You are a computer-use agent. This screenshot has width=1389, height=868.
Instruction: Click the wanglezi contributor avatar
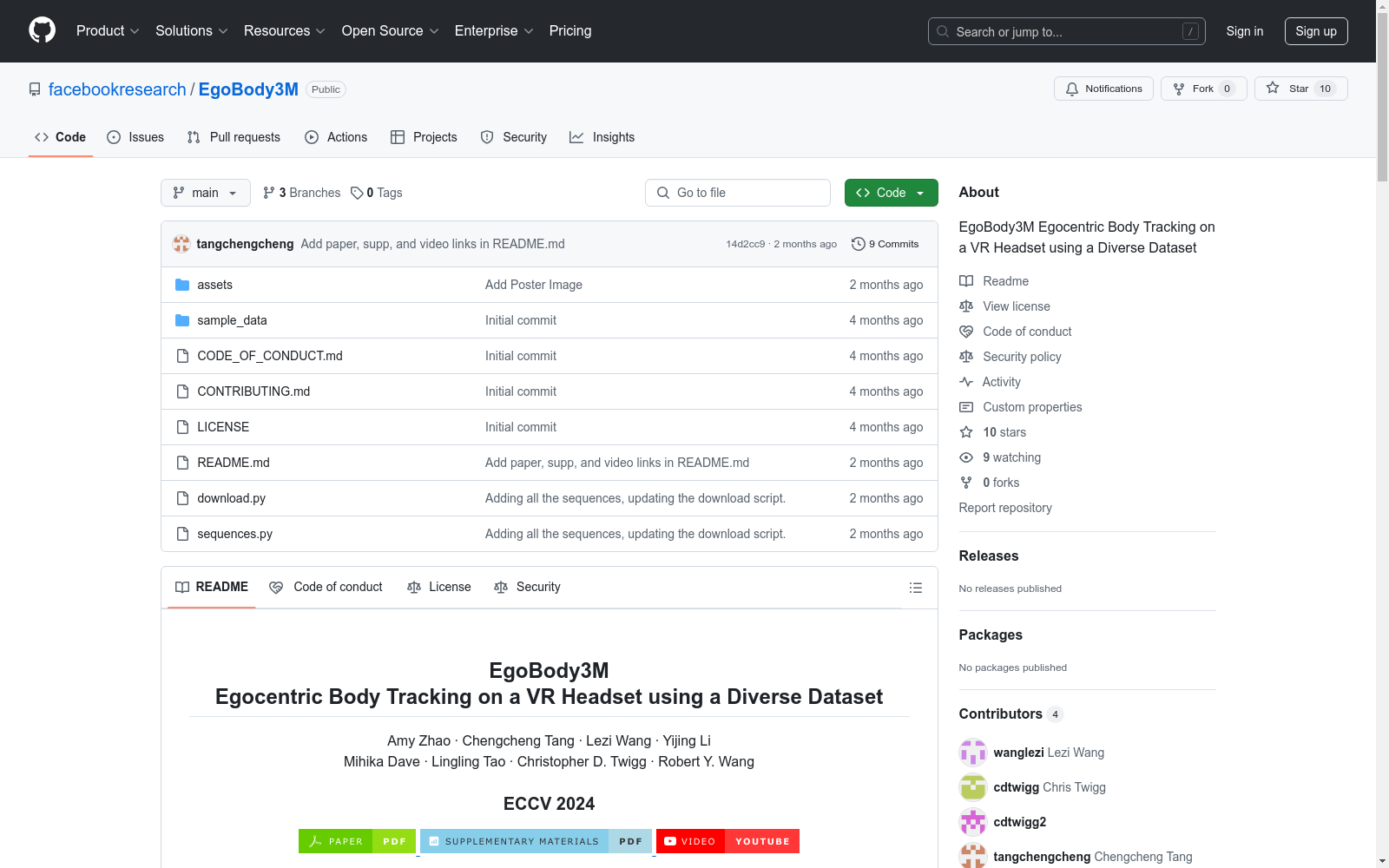973,753
